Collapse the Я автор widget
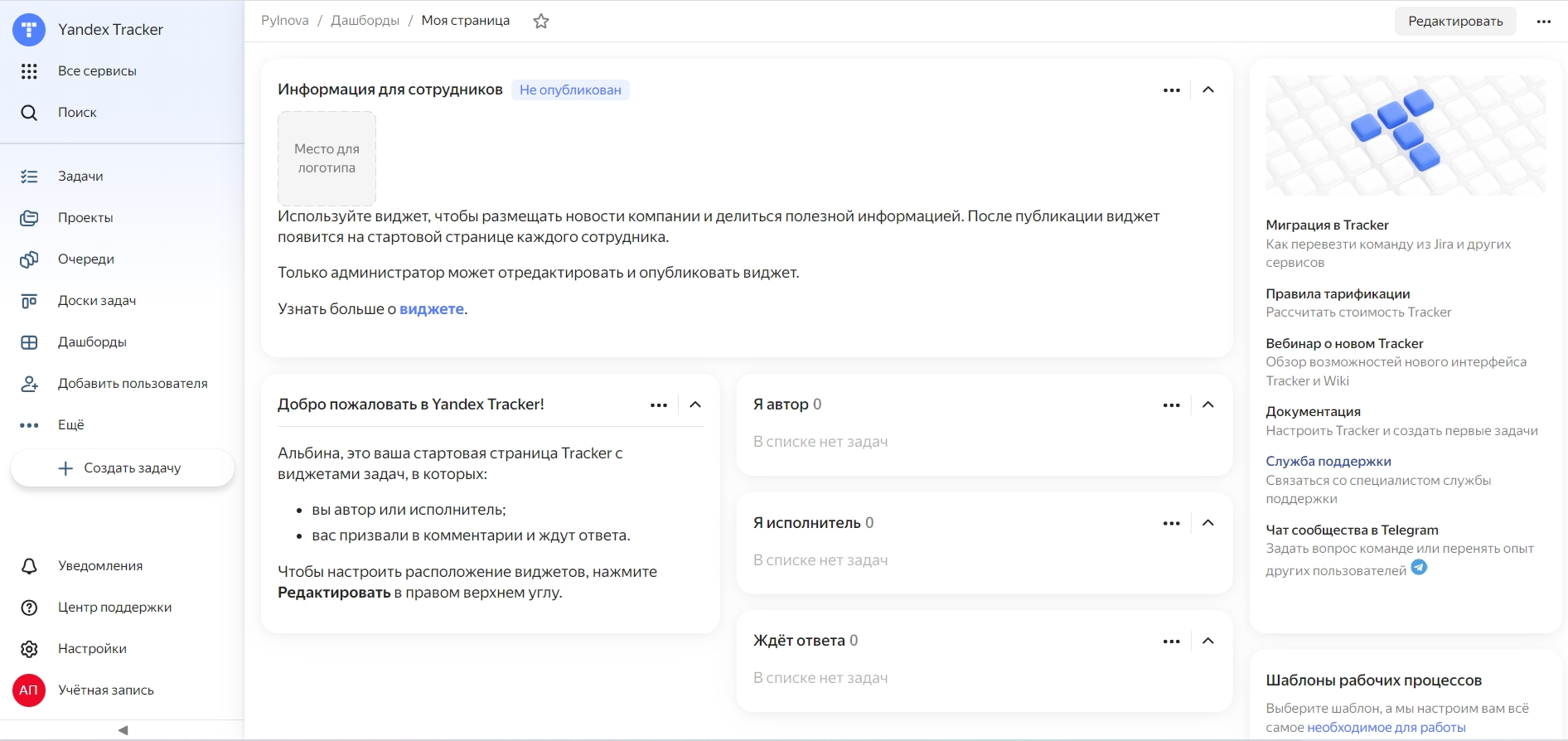This screenshot has width=1568, height=741. click(x=1208, y=405)
